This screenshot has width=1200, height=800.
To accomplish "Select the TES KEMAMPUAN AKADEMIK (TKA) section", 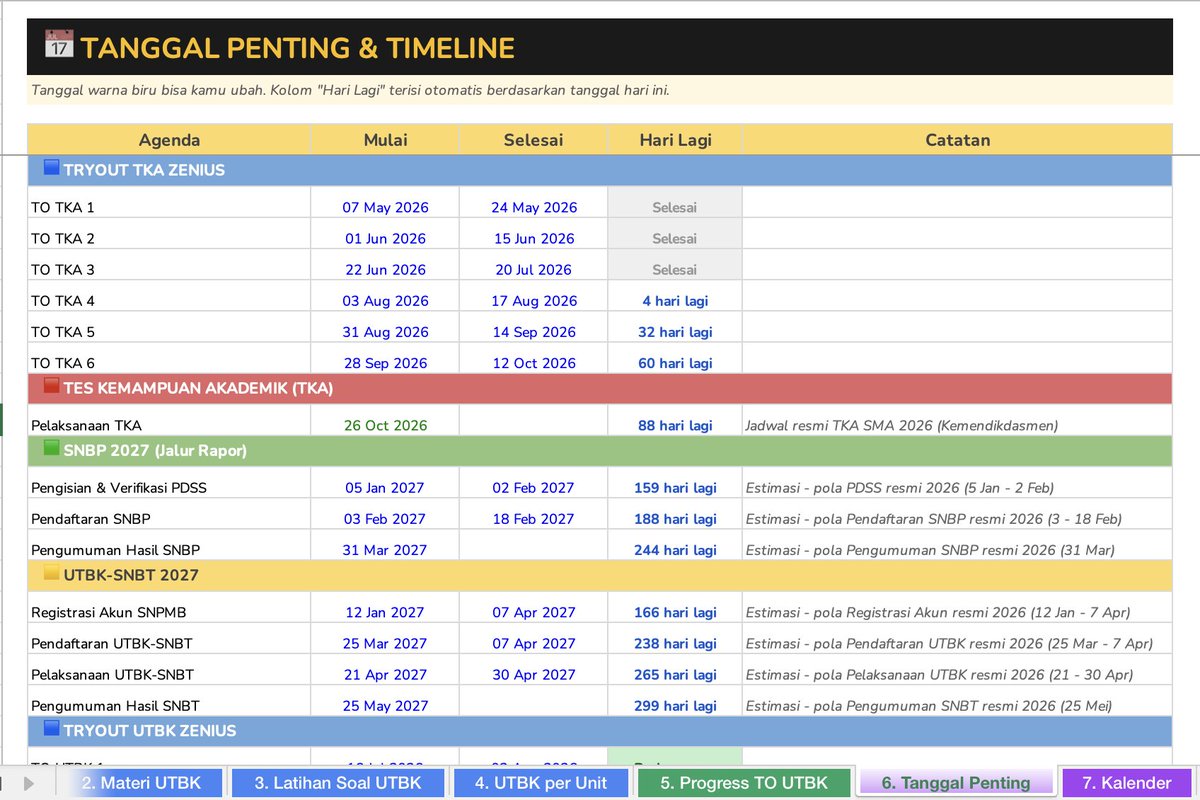I will point(599,388).
